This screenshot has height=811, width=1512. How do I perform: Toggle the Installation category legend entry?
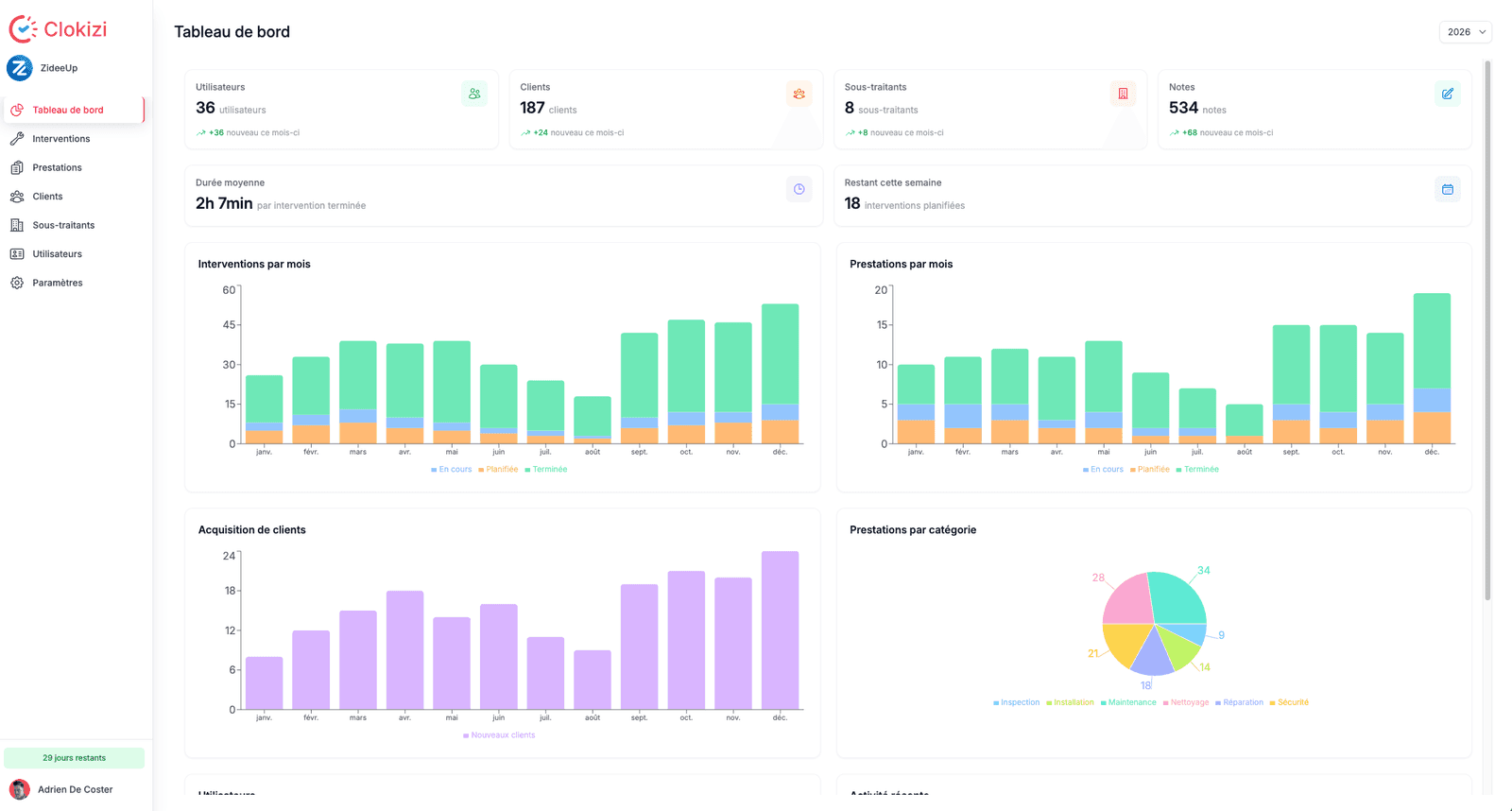pyautogui.click(x=1070, y=702)
